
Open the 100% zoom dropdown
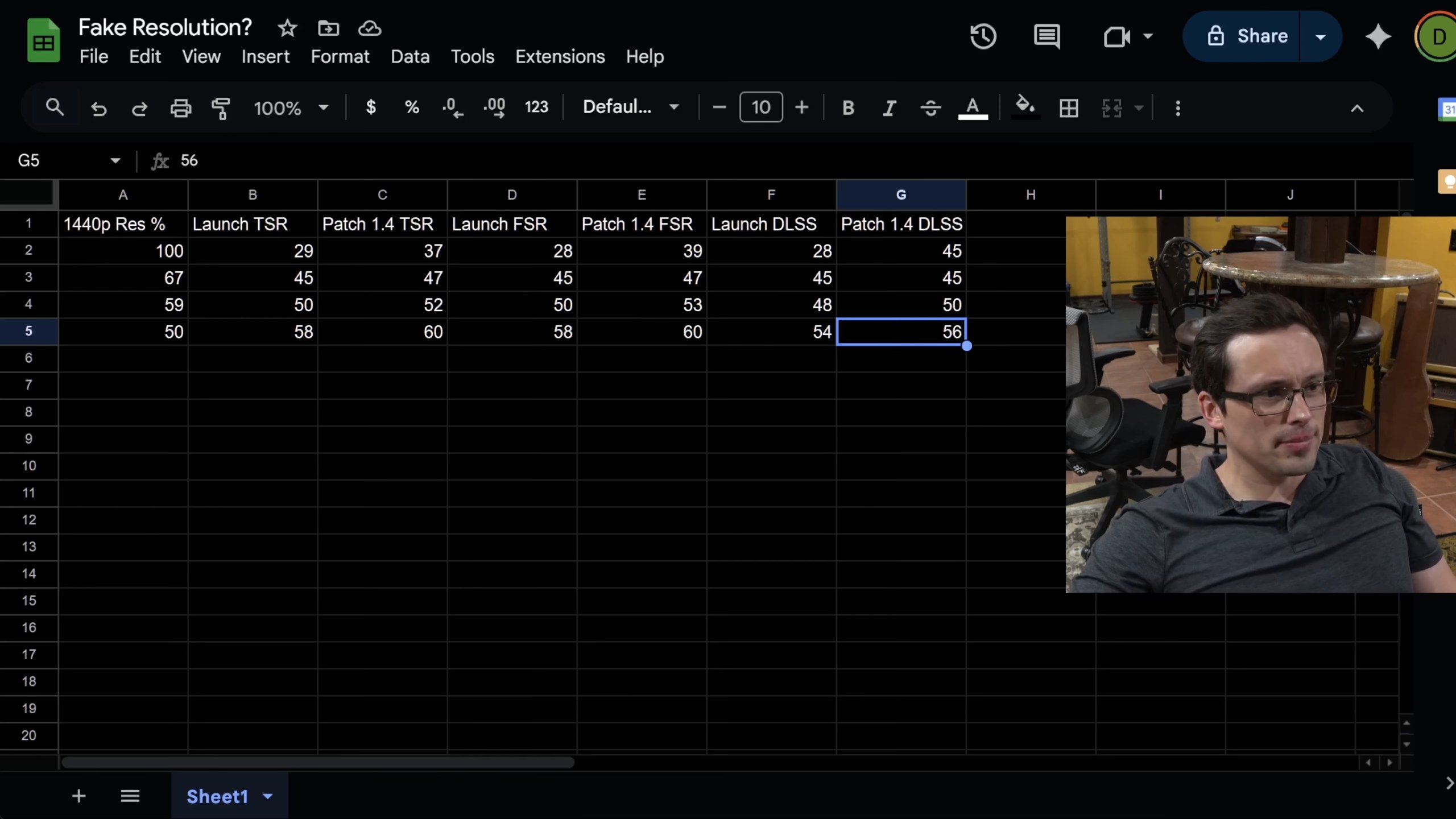point(291,107)
